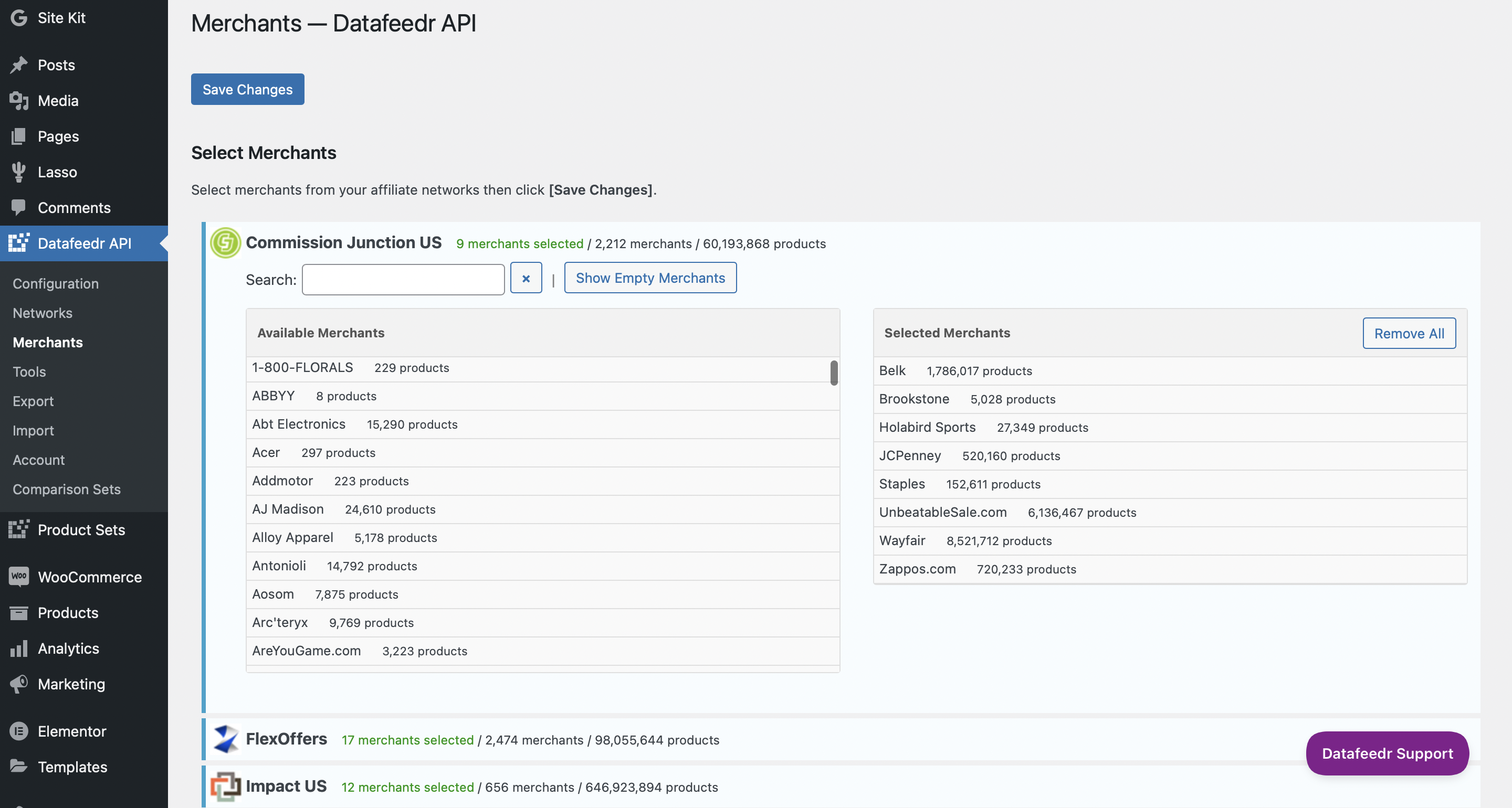
Task: Add Alloy Apparel merchant
Action: pyautogui.click(x=542, y=537)
